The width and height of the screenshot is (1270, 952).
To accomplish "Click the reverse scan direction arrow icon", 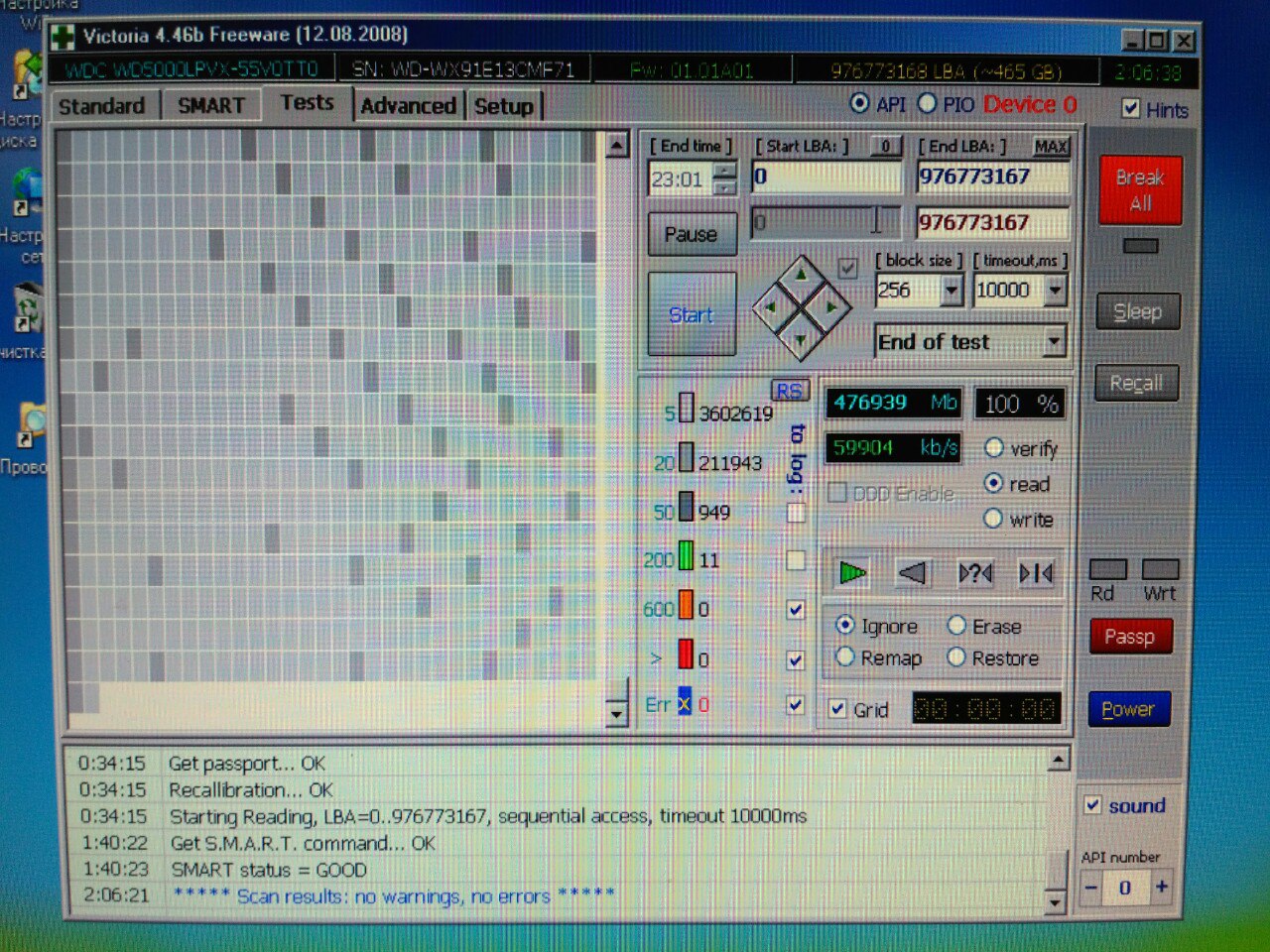I will 912,572.
